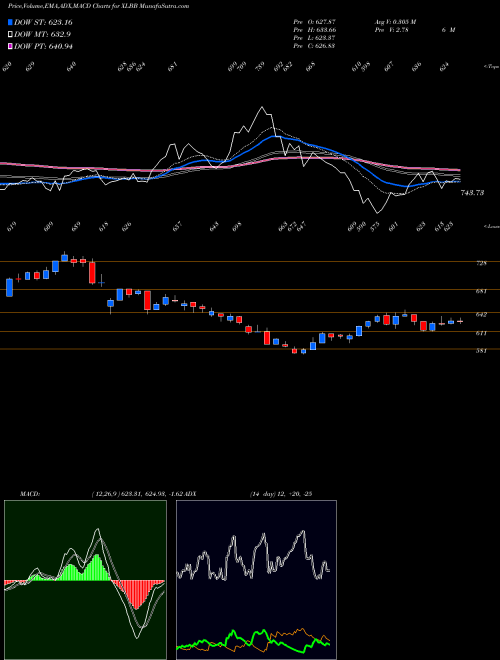Click the chart title mentioning MunafaSutra.com
Screen dimensions: 500x660
pyautogui.click(x=98, y=6)
